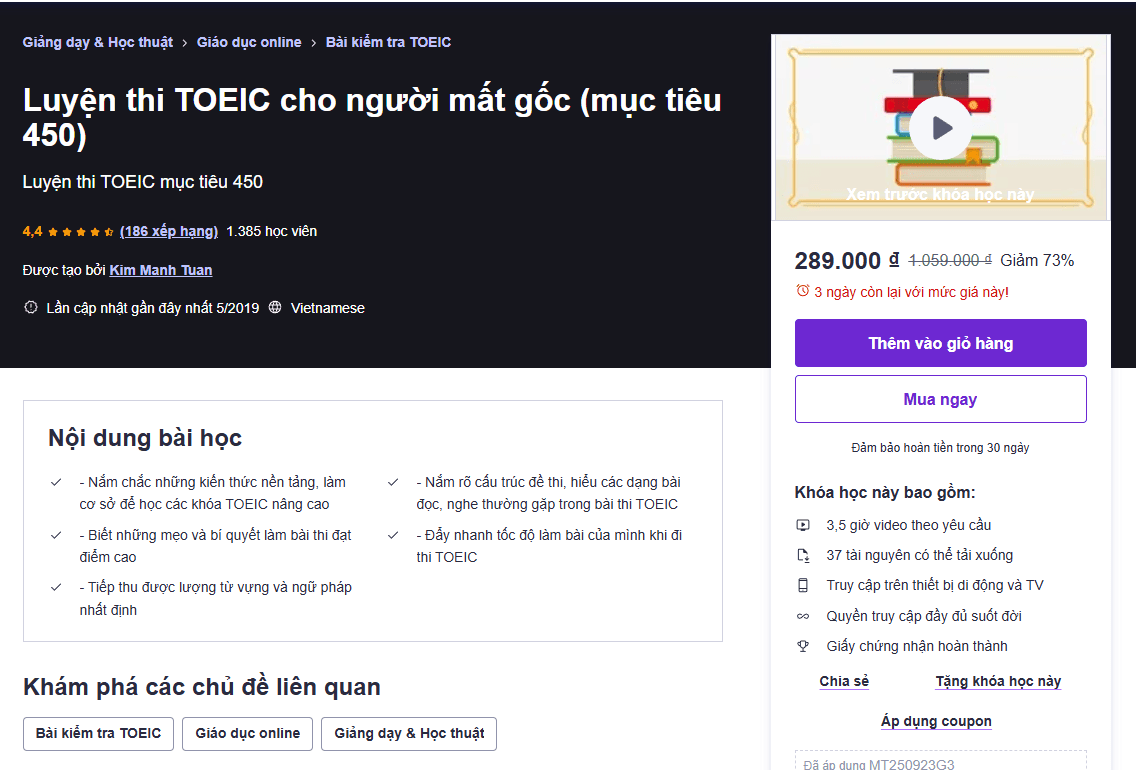Select the 'Bài kiểm tra TOEIC' topic tag
1136x770 pixels.
click(x=99, y=734)
